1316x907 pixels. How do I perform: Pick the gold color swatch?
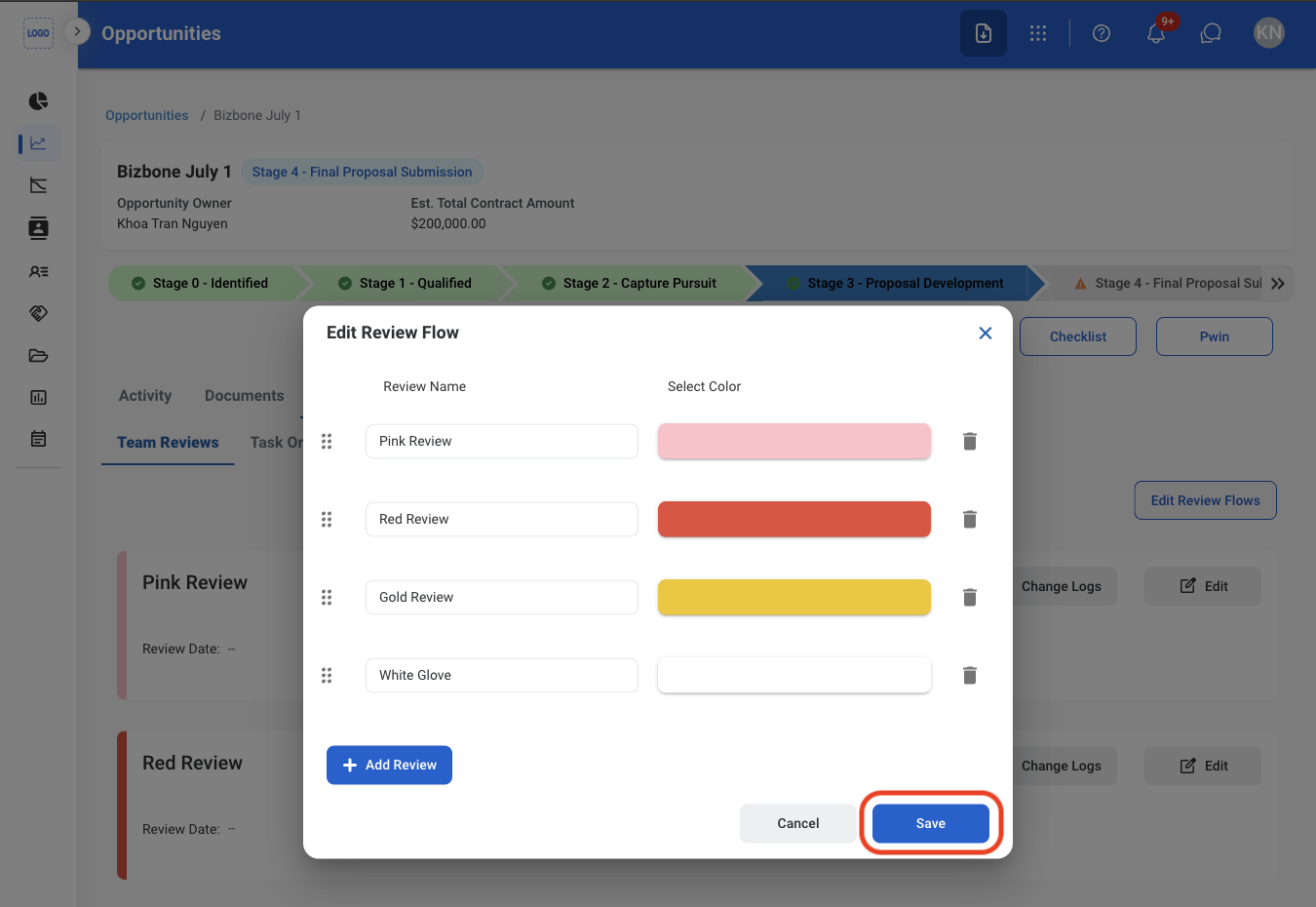(794, 597)
